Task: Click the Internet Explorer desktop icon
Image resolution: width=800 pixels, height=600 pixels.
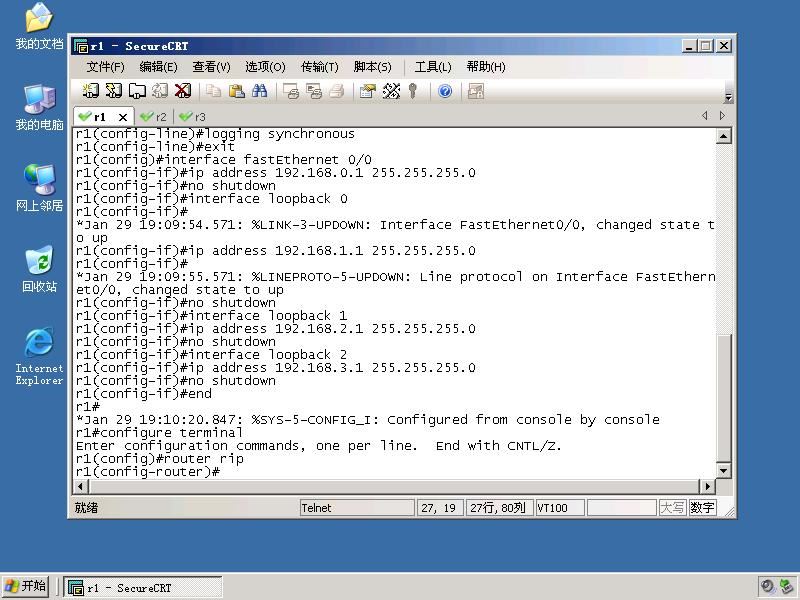Action: 39,356
